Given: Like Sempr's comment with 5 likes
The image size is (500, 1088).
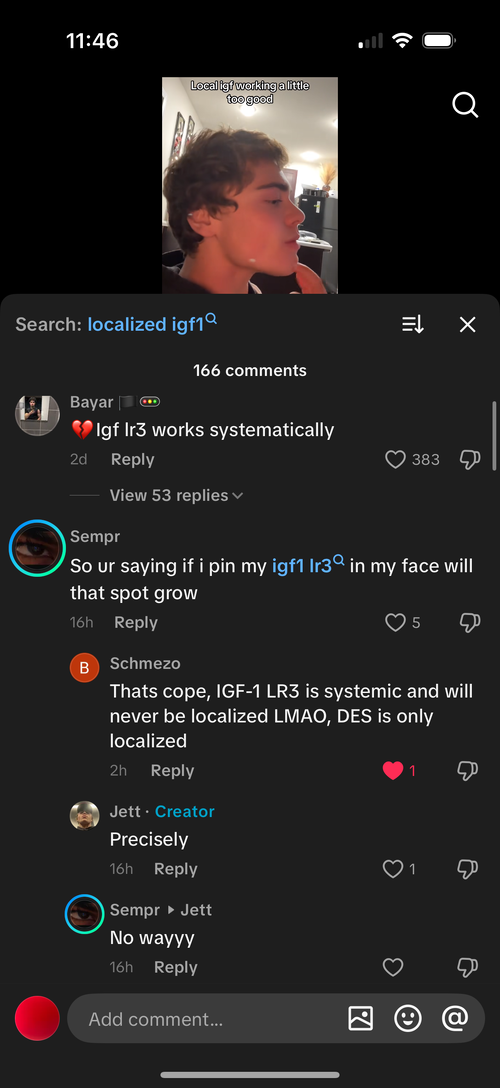Looking at the screenshot, I should pos(395,622).
